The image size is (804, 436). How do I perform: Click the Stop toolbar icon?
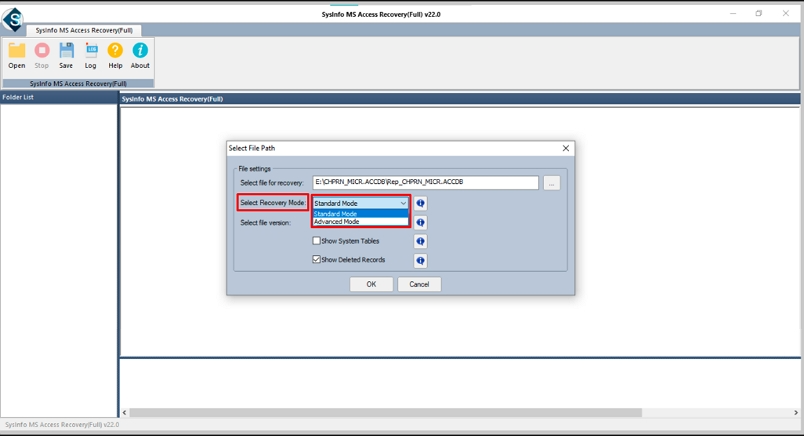coord(42,51)
